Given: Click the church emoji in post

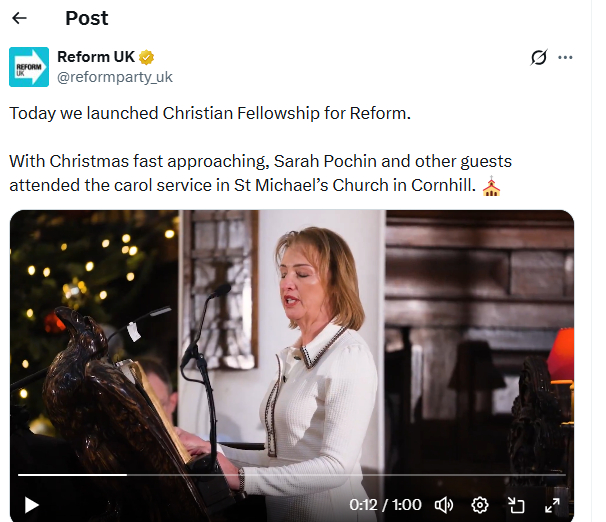Looking at the screenshot, I should 491,186.
